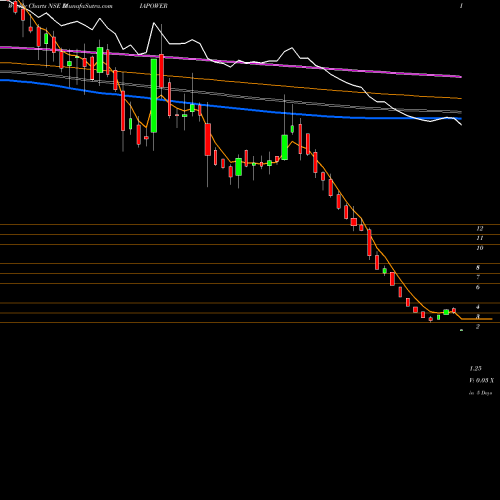Select the 8 price level label

tap(478, 268)
